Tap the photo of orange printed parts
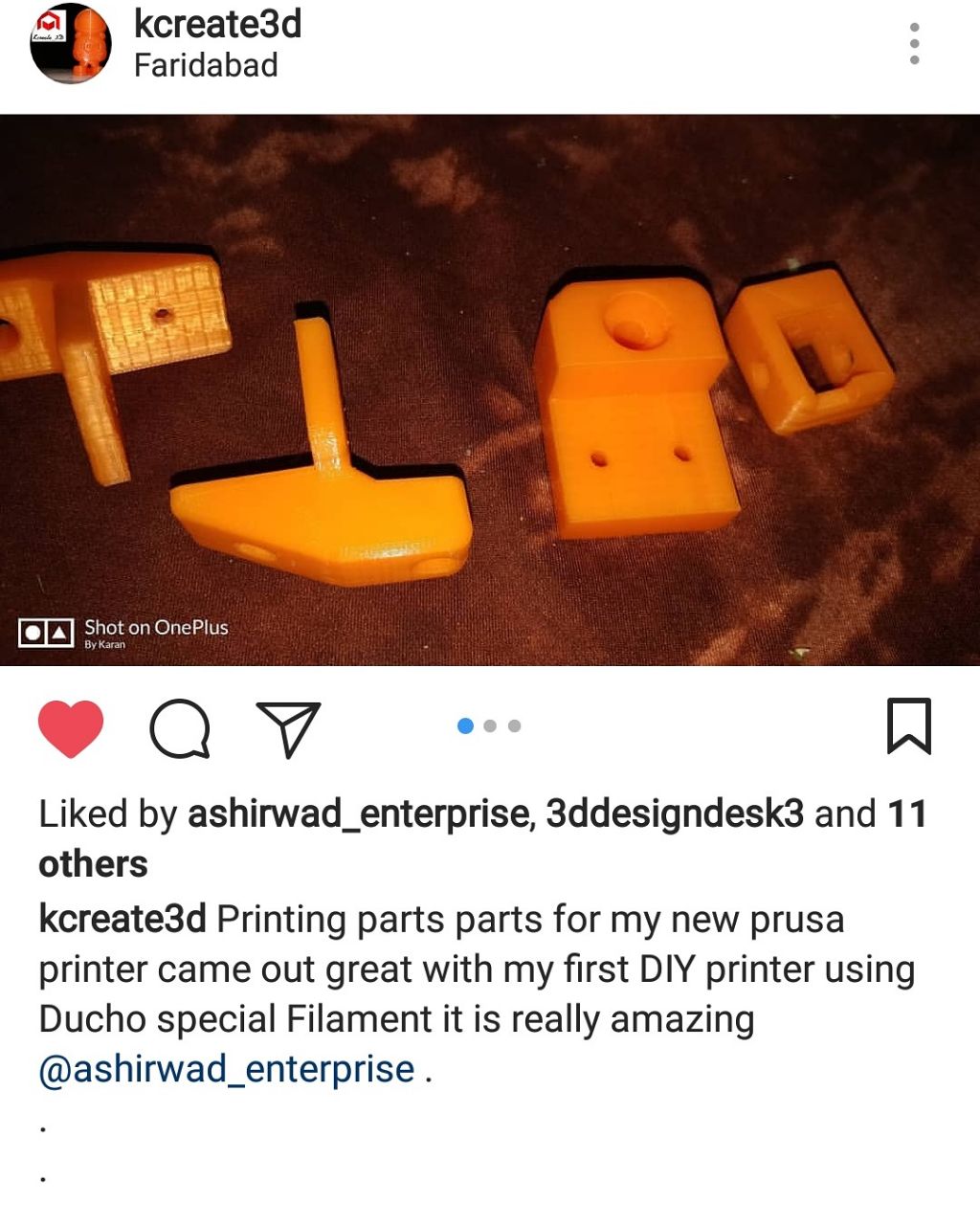 pyautogui.click(x=490, y=390)
